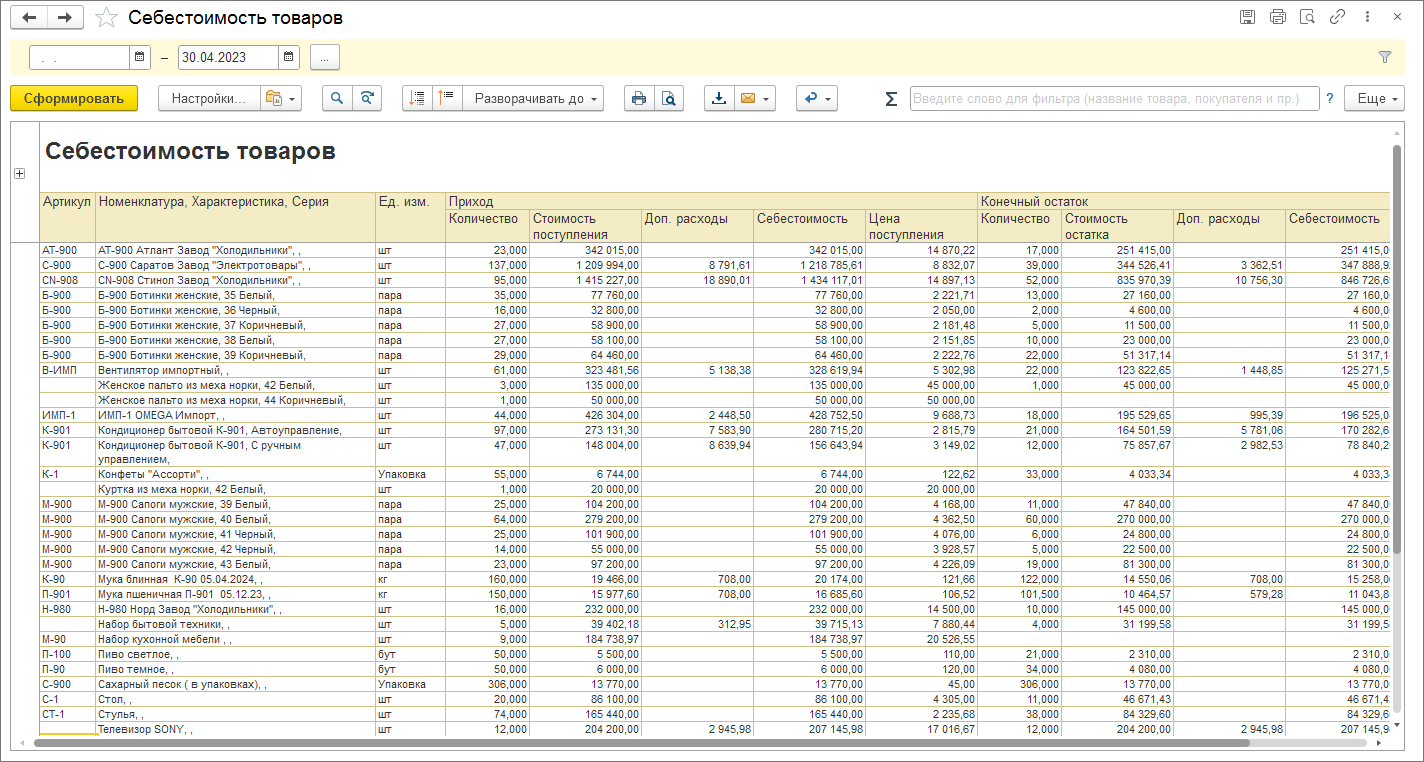Select cell АТ-900 Атлант Завод "Холодильники"
This screenshot has width=1424, height=762.
coord(235,250)
